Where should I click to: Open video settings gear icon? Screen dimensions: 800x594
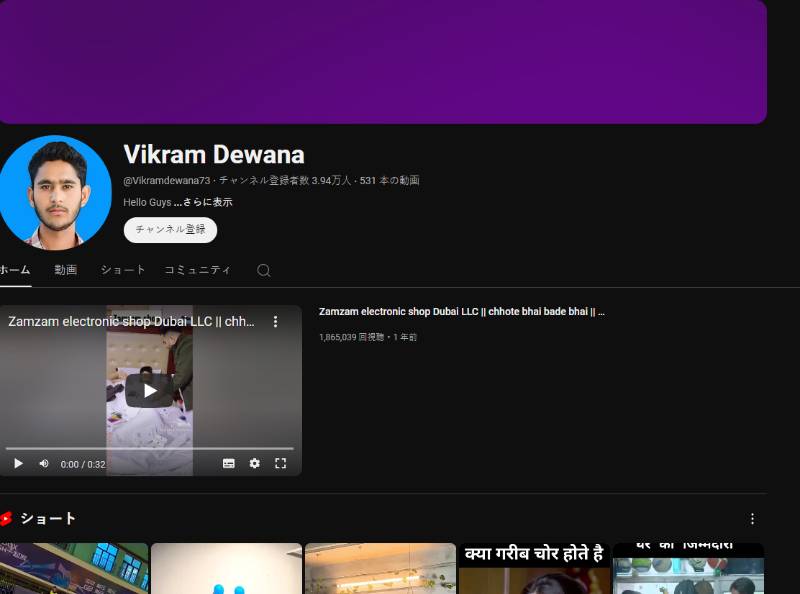[255, 463]
